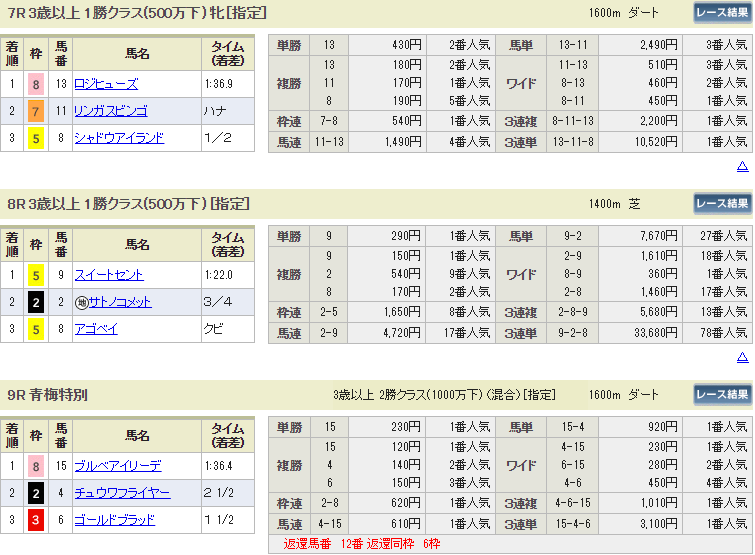Click 7R distance label 1600m ダート
The width and height of the screenshot is (755, 555).
pyautogui.click(x=623, y=13)
